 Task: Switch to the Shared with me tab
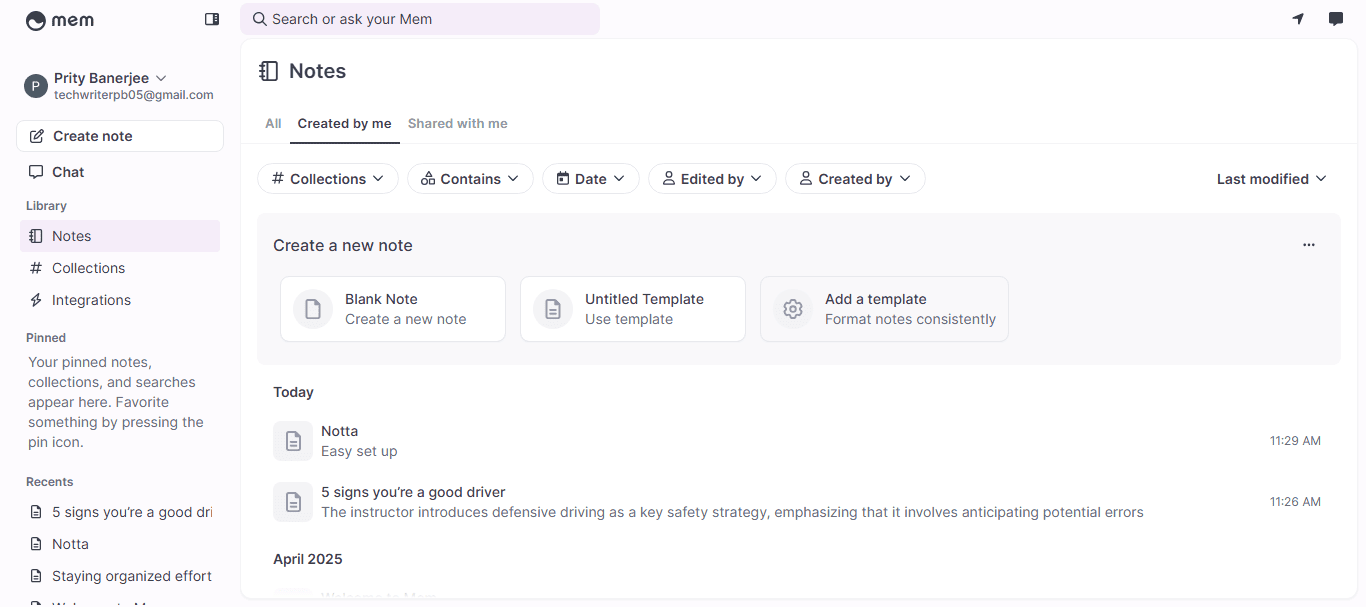[457, 124]
